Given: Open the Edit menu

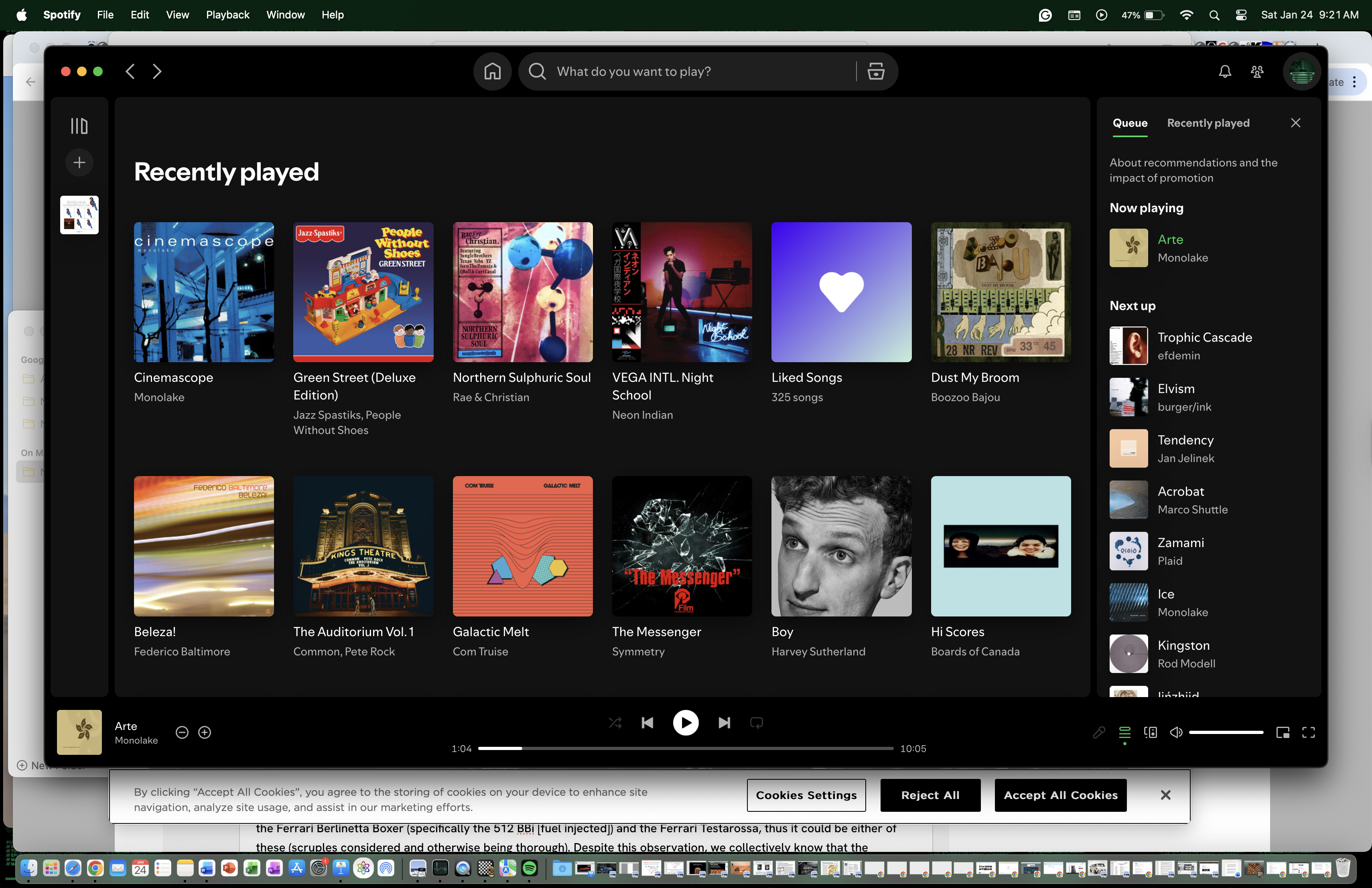Looking at the screenshot, I should click(140, 14).
